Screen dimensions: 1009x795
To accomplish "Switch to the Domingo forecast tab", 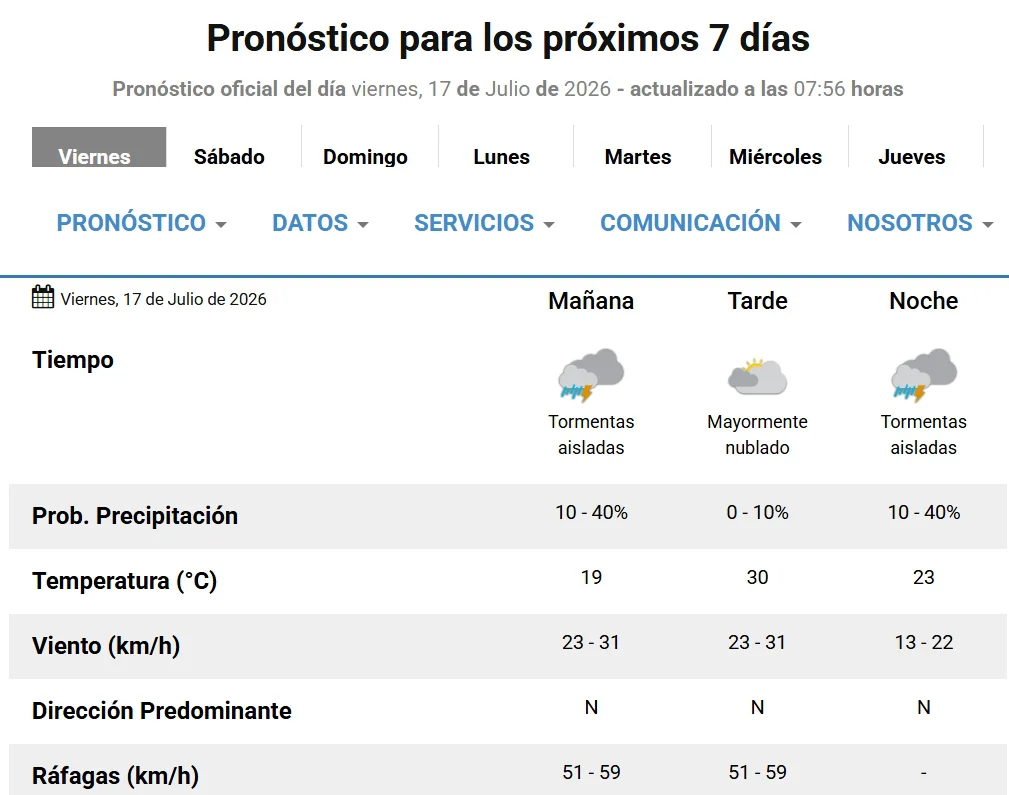I will coord(365,156).
